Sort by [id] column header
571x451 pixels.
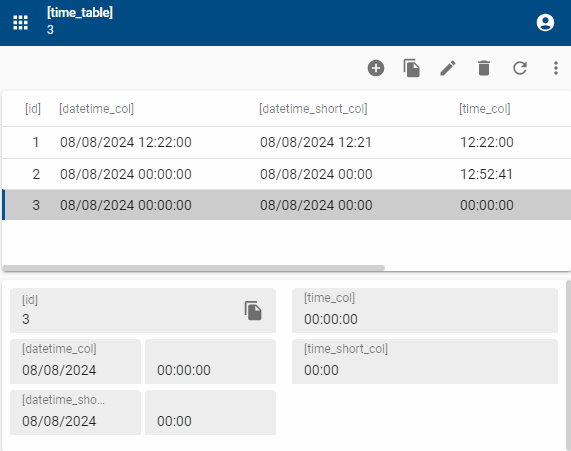(33, 109)
